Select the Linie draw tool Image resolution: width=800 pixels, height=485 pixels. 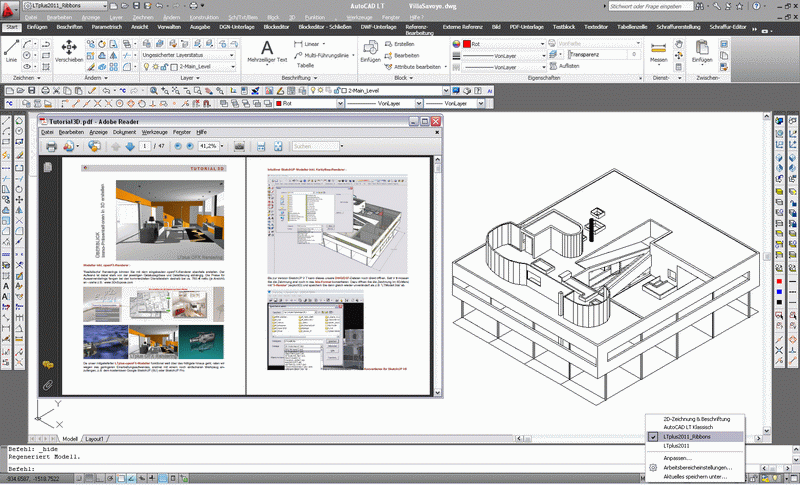[x=11, y=51]
